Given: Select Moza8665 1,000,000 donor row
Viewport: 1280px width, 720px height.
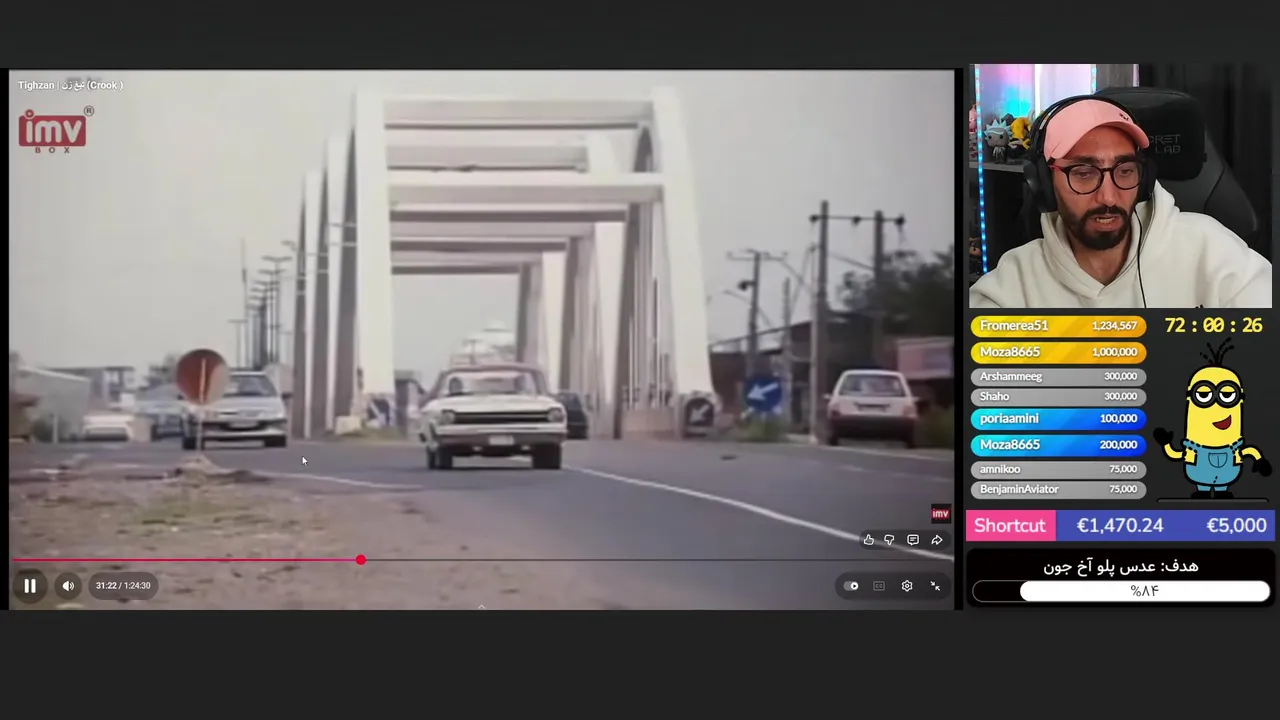Looking at the screenshot, I should coord(1058,352).
